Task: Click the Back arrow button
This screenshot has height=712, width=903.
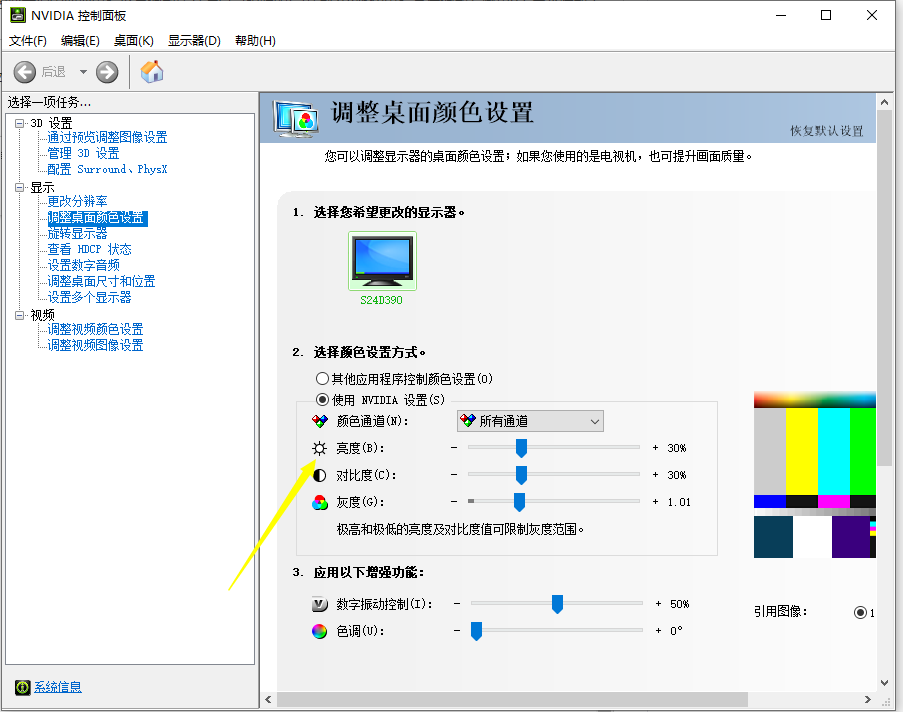Action: pyautogui.click(x=25, y=72)
